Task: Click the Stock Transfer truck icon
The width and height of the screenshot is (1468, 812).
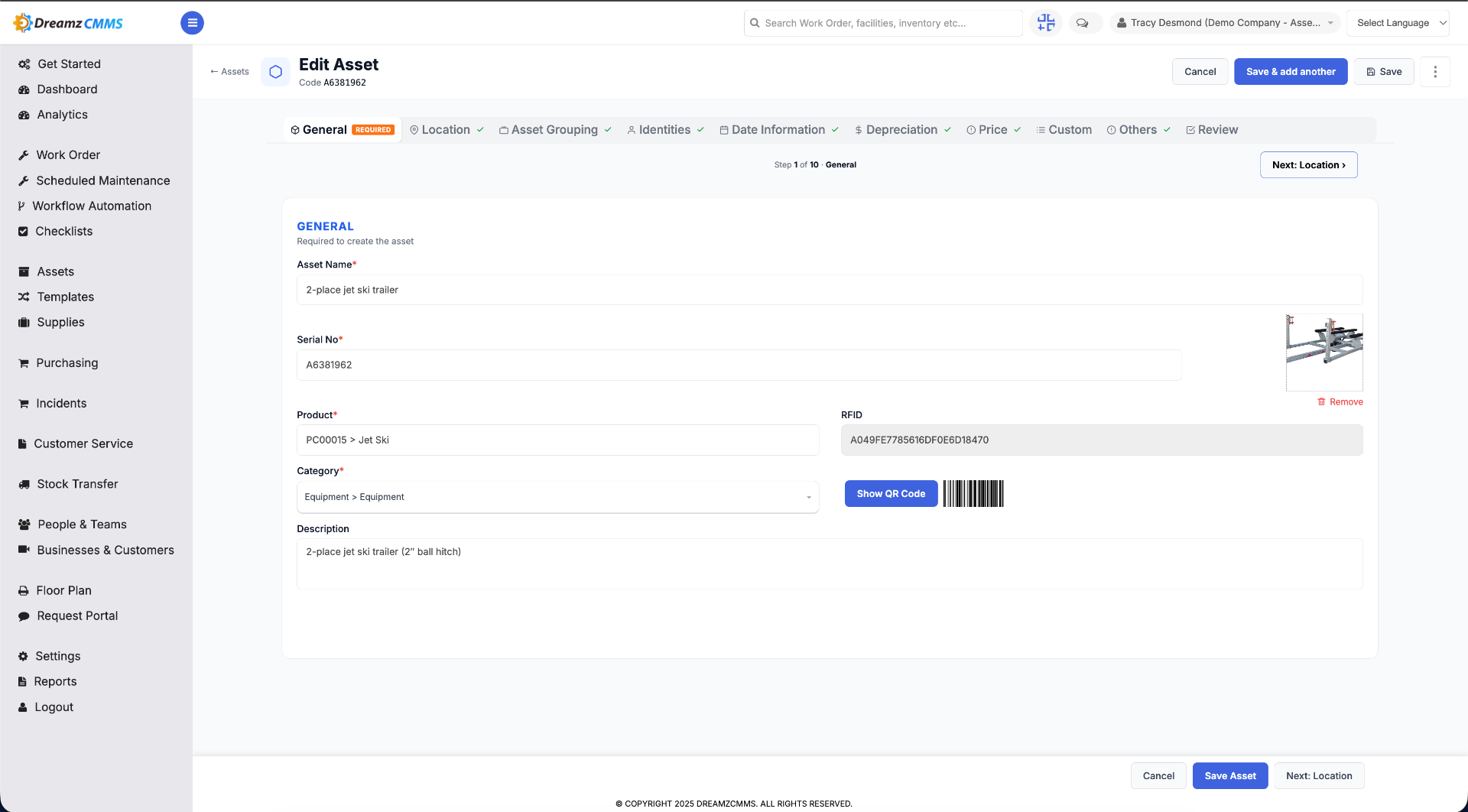Action: pyautogui.click(x=24, y=484)
